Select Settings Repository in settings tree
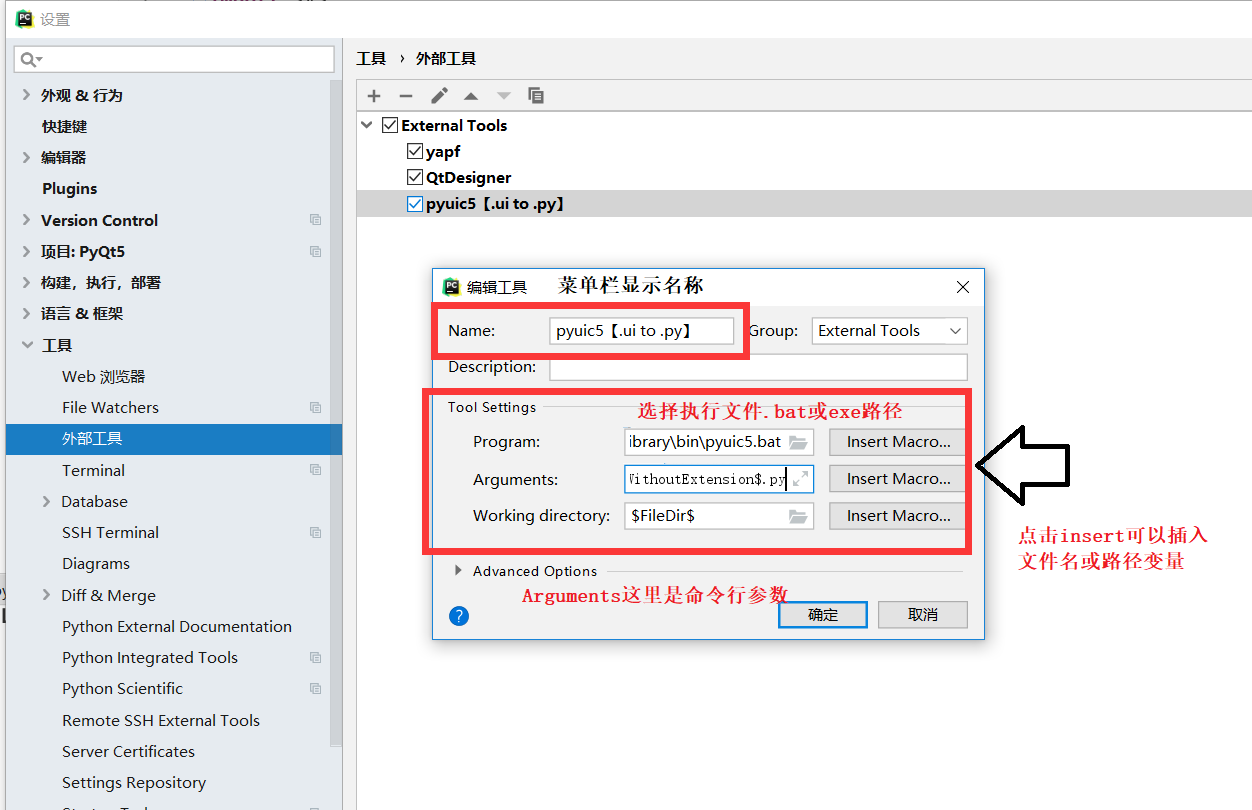The image size is (1252, 810). 134,782
